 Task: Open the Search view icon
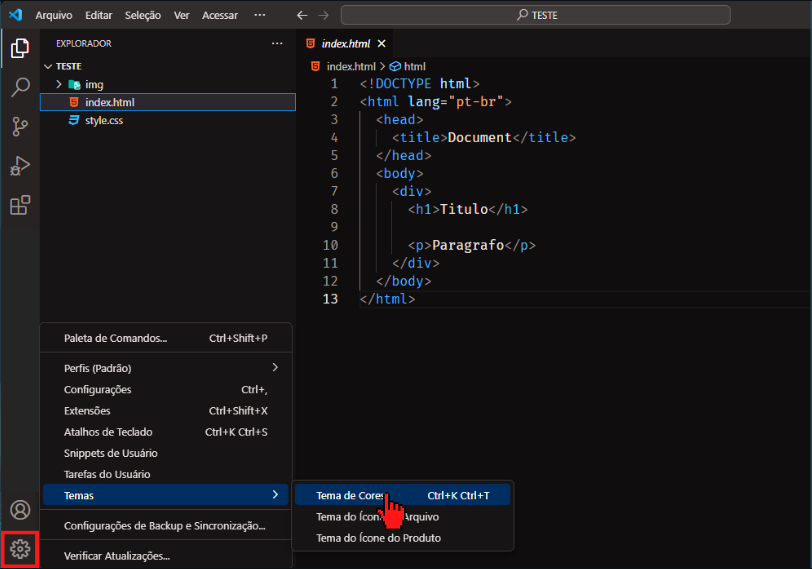[x=20, y=87]
